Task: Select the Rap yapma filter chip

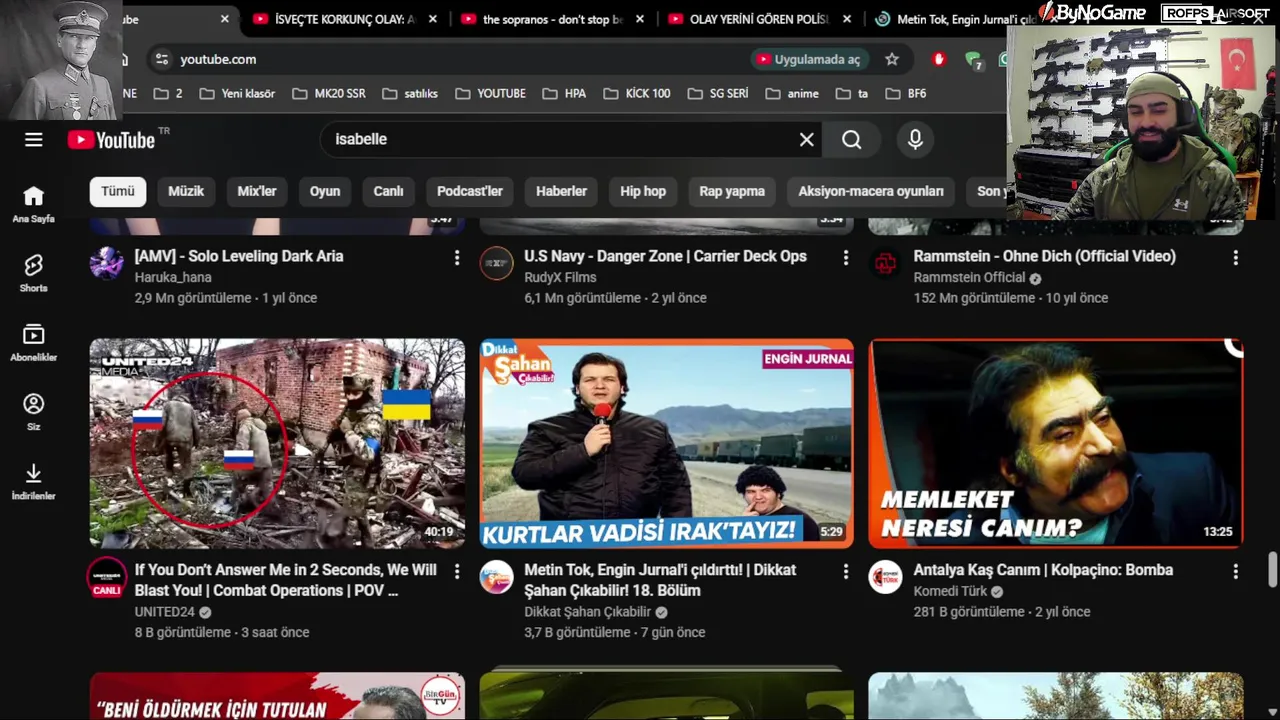Action: coord(732,191)
